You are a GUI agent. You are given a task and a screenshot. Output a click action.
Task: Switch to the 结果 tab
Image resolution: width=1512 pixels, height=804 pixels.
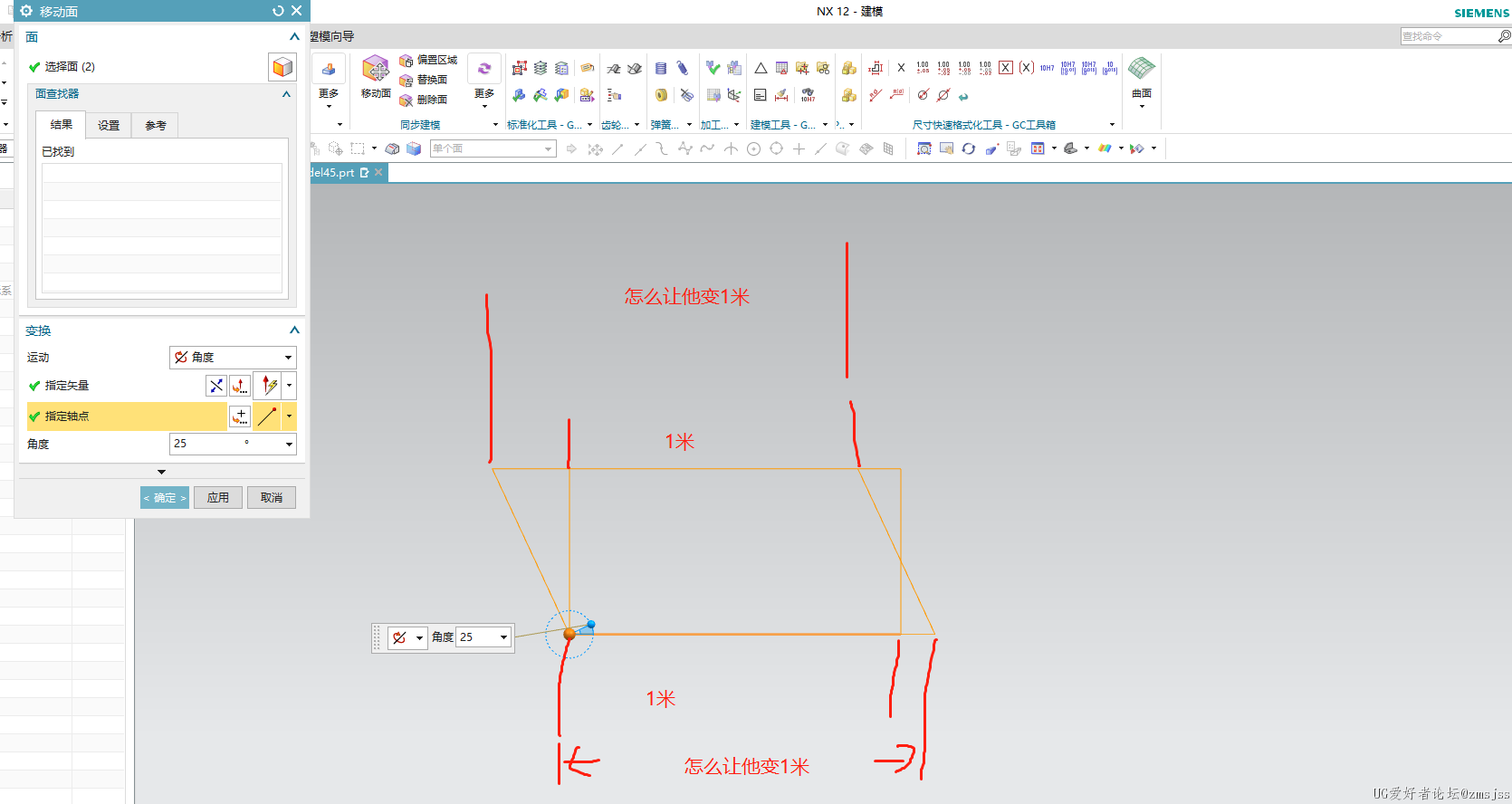click(61, 125)
